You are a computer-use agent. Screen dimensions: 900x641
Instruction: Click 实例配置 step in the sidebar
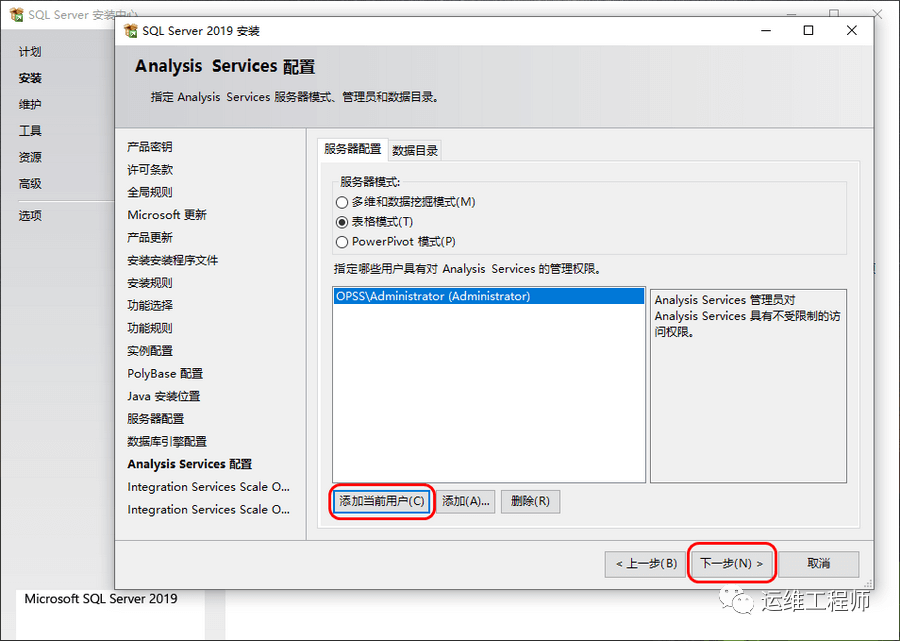(x=150, y=351)
